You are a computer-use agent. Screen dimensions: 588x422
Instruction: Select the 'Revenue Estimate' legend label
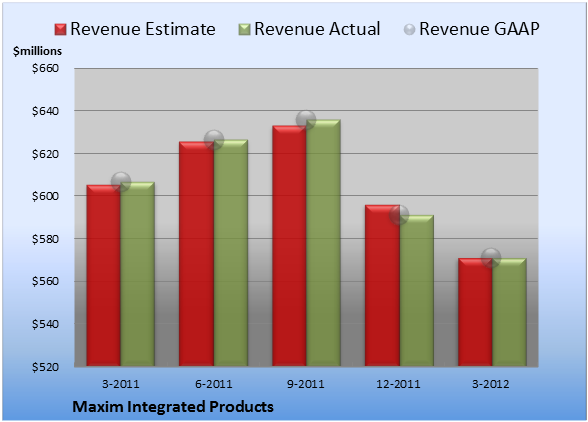click(x=143, y=29)
